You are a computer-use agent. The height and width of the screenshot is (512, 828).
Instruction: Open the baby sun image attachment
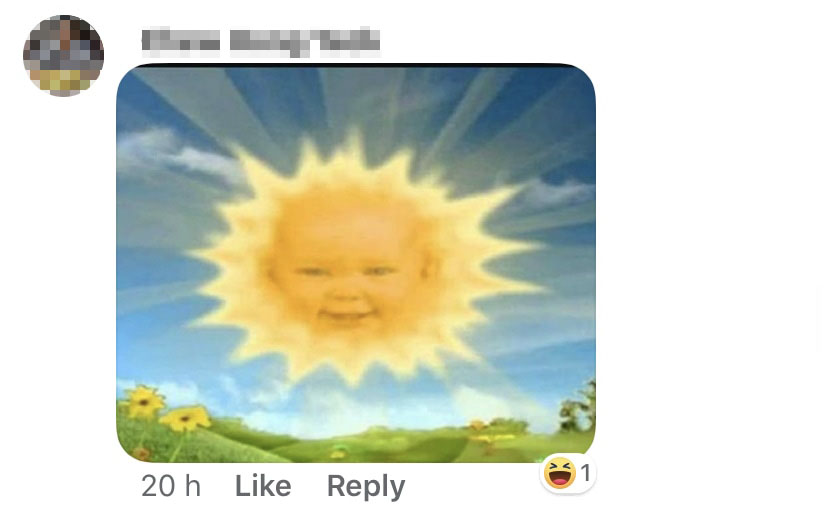(x=356, y=263)
